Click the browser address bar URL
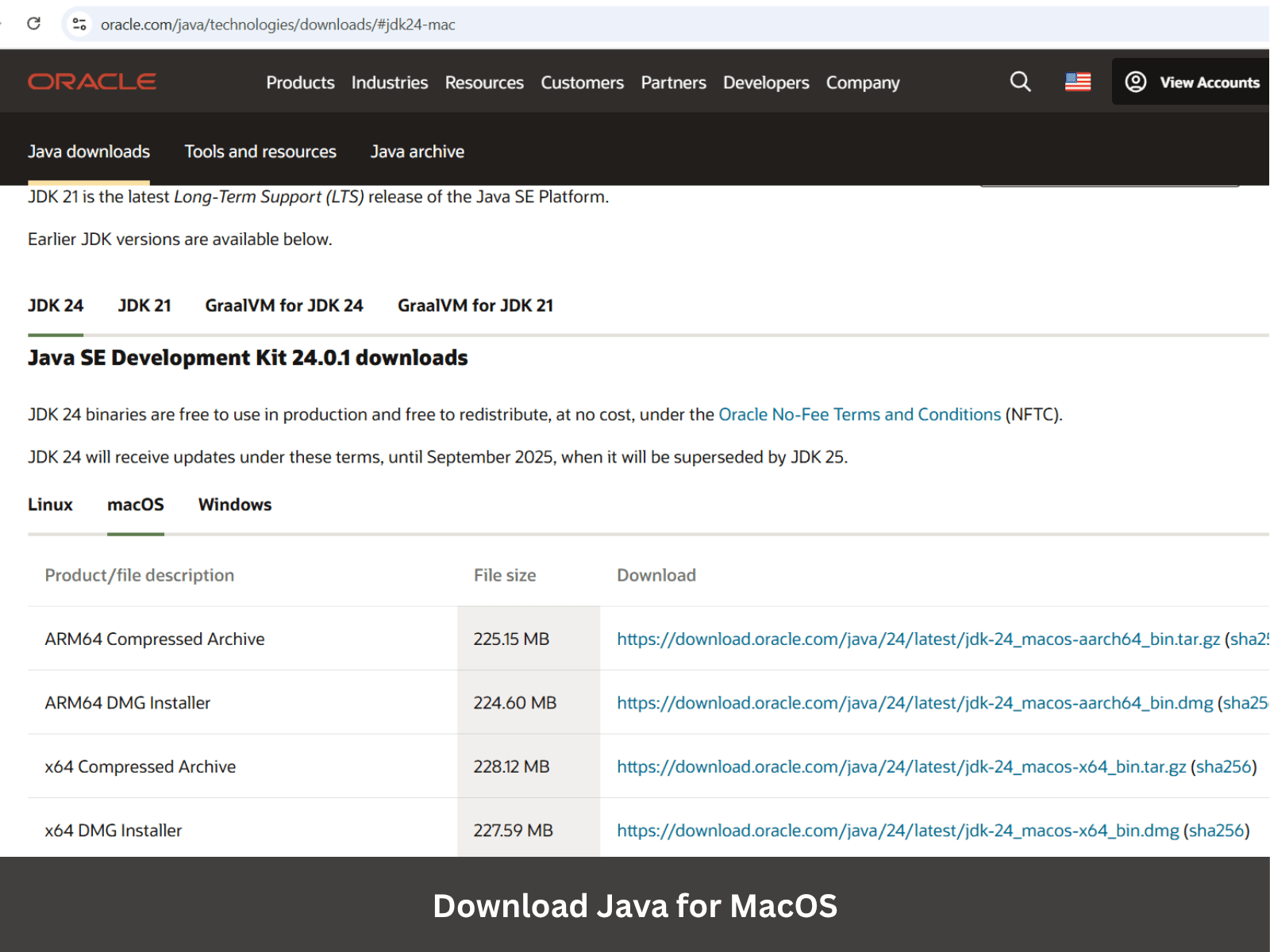This screenshot has height=952, width=1270. [278, 25]
